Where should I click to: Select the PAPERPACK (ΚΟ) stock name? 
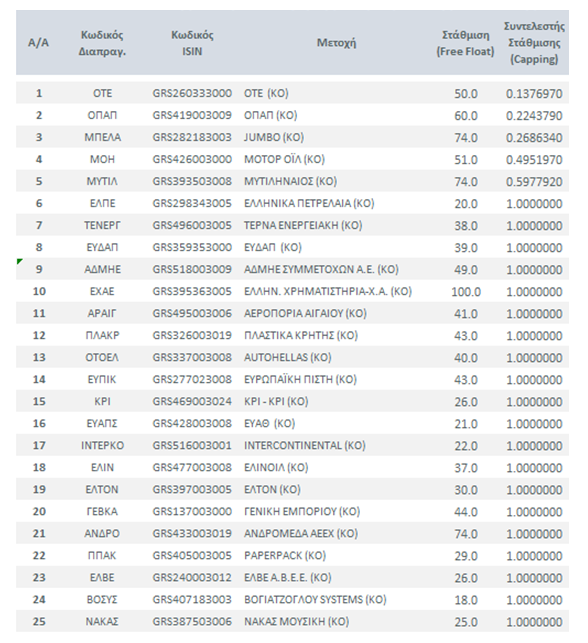pos(285,556)
